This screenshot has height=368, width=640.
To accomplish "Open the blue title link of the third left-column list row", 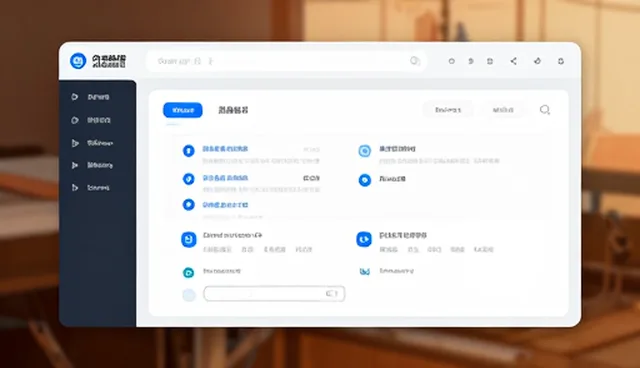I will pos(225,205).
